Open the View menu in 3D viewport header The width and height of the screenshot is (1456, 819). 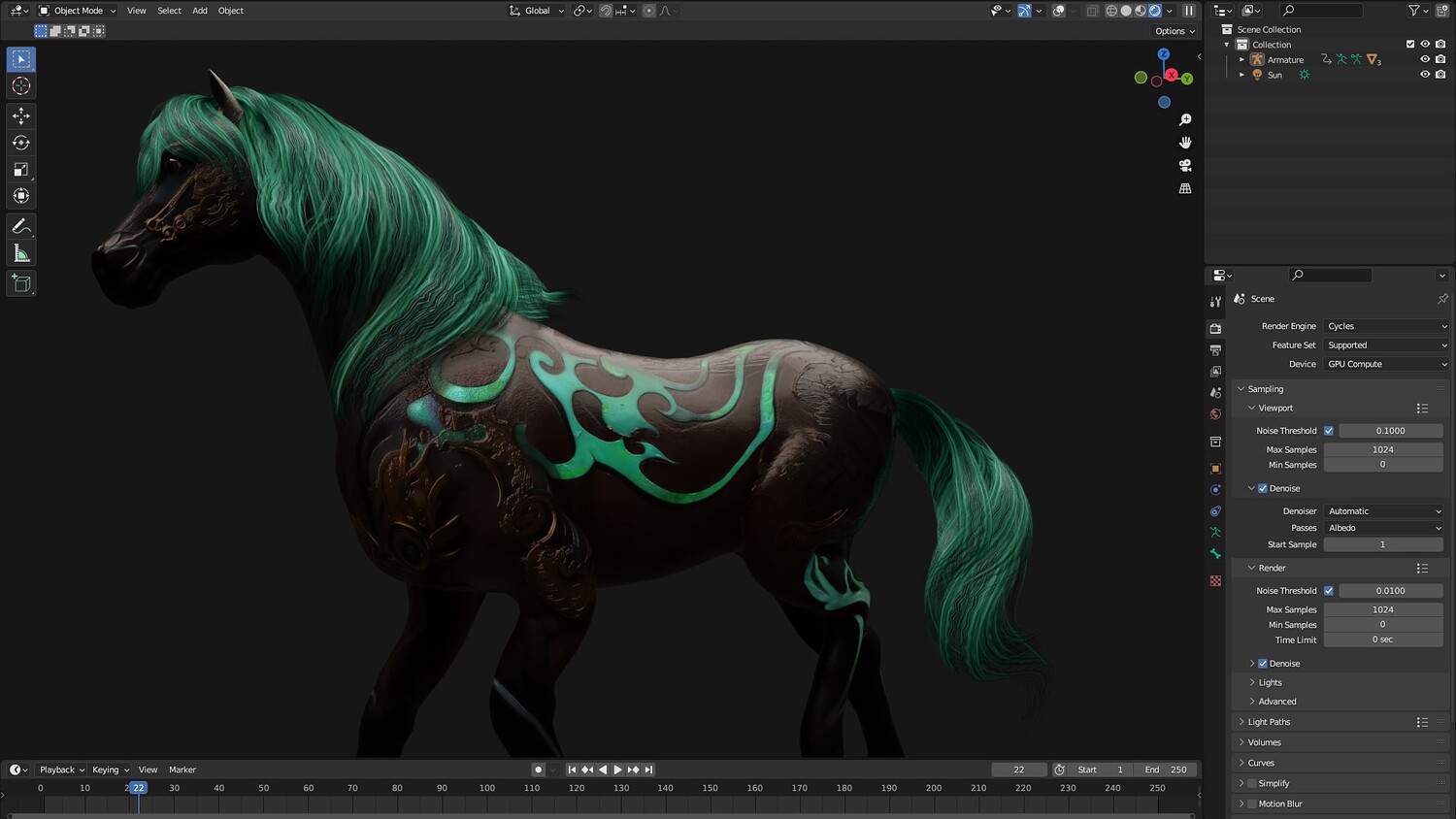pos(137,11)
